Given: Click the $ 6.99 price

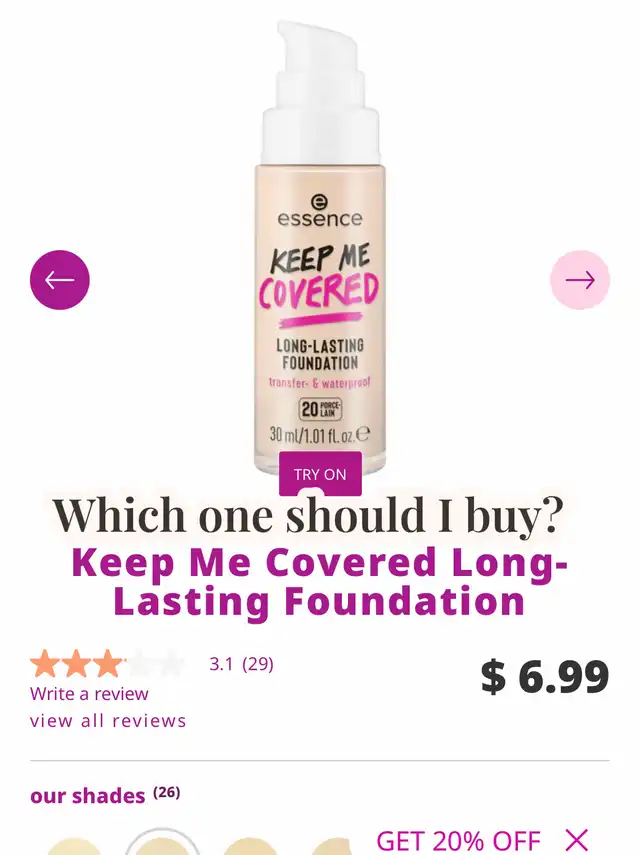Looking at the screenshot, I should (x=545, y=676).
